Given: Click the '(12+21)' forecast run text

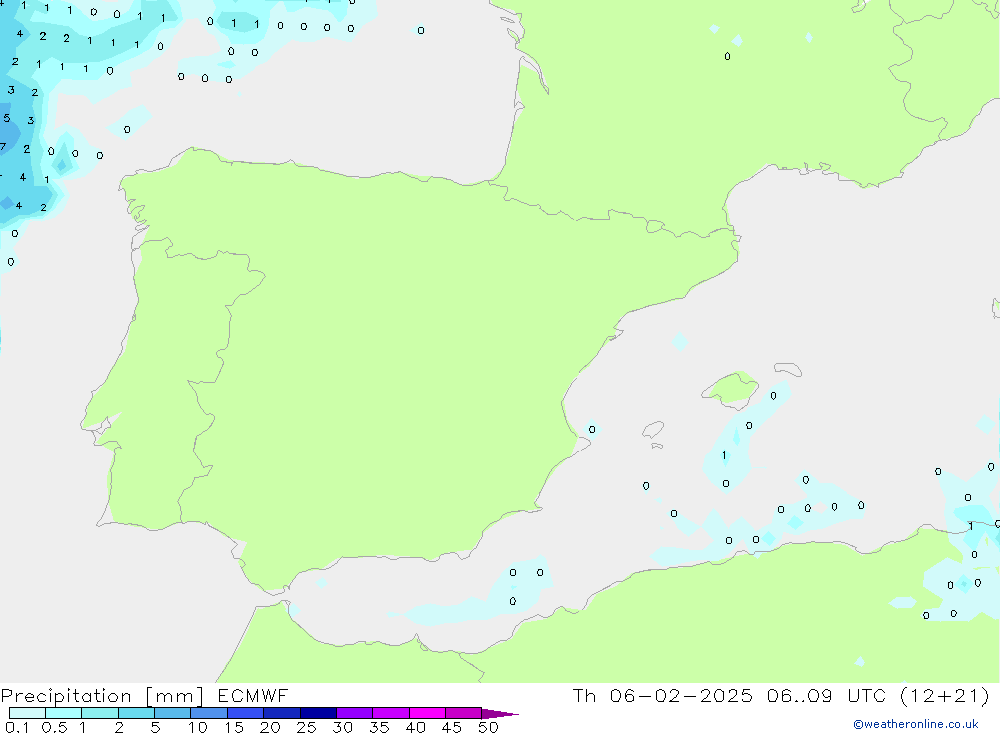Looking at the screenshot, I should tap(945, 696).
